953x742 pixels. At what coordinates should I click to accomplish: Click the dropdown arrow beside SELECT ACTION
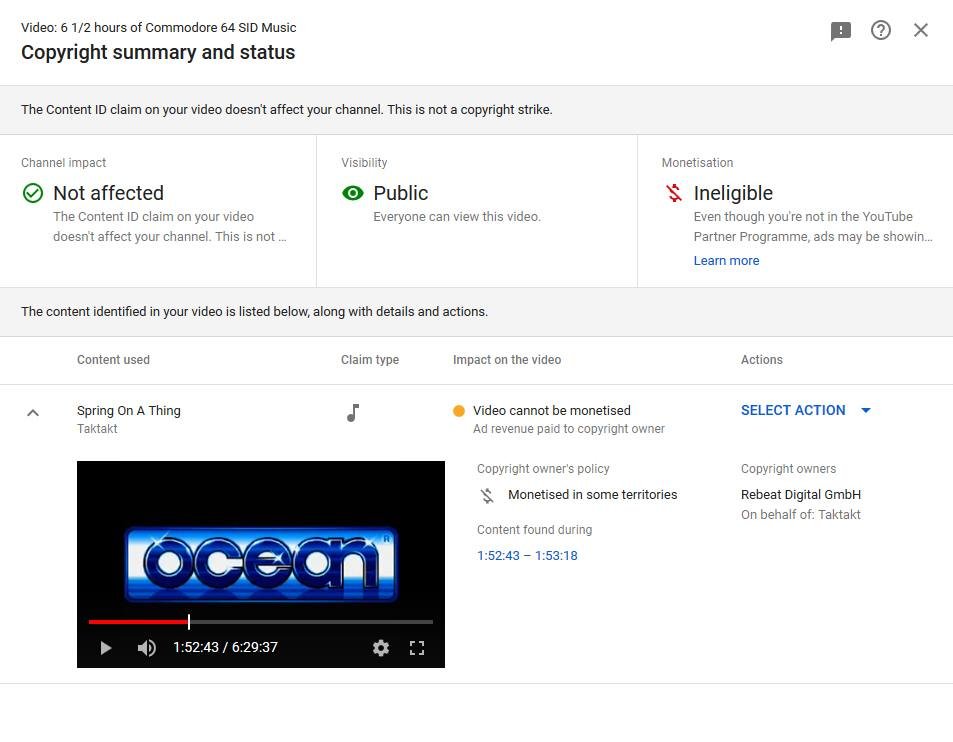pyautogui.click(x=866, y=410)
